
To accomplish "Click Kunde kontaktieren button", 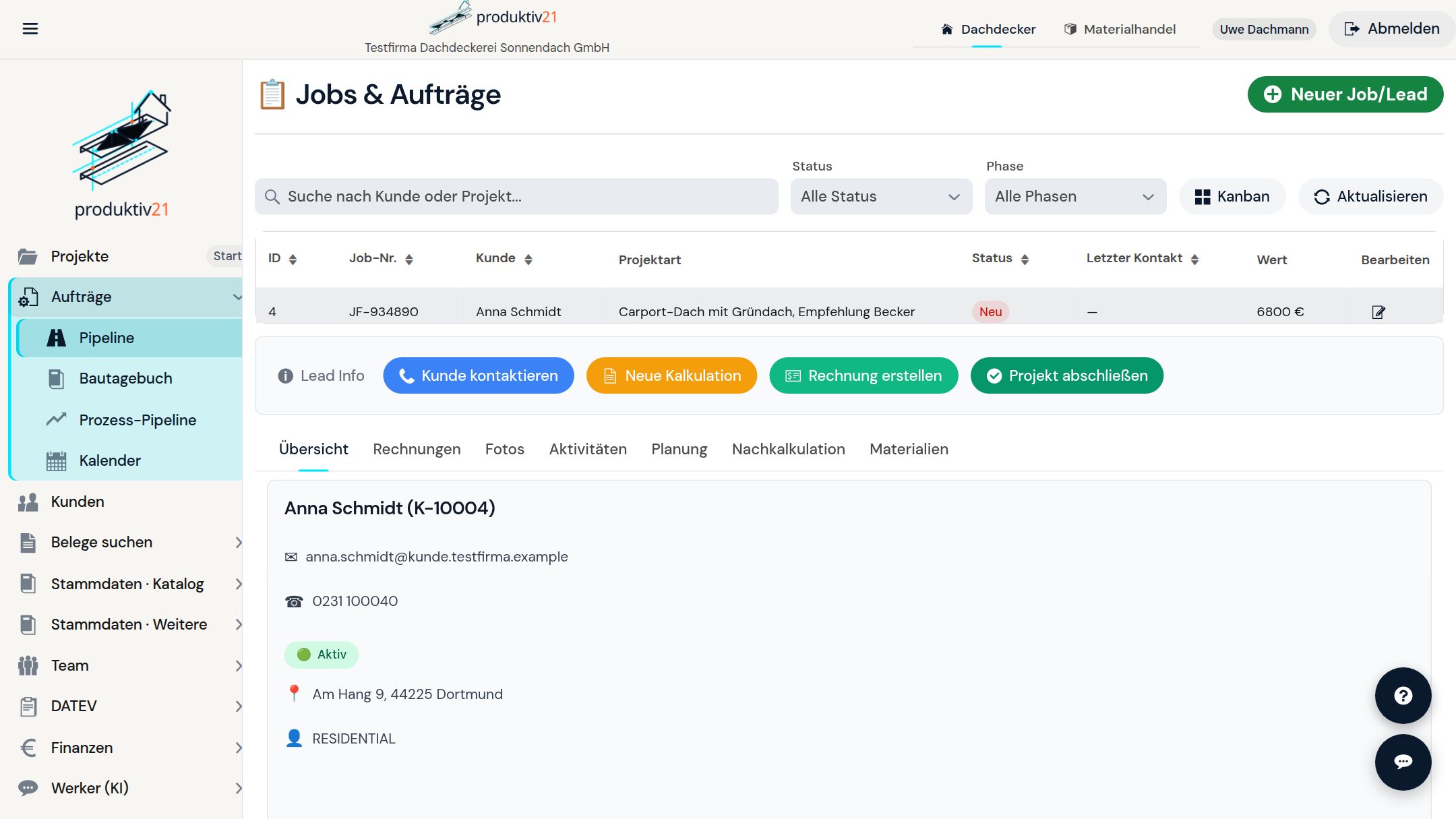I will pyautogui.click(x=479, y=376).
